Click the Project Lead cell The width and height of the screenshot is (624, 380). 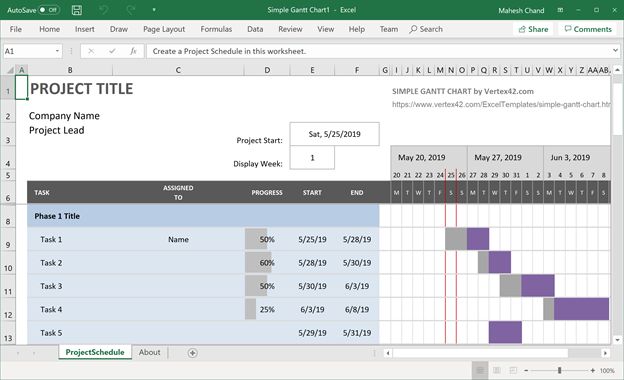coord(57,130)
